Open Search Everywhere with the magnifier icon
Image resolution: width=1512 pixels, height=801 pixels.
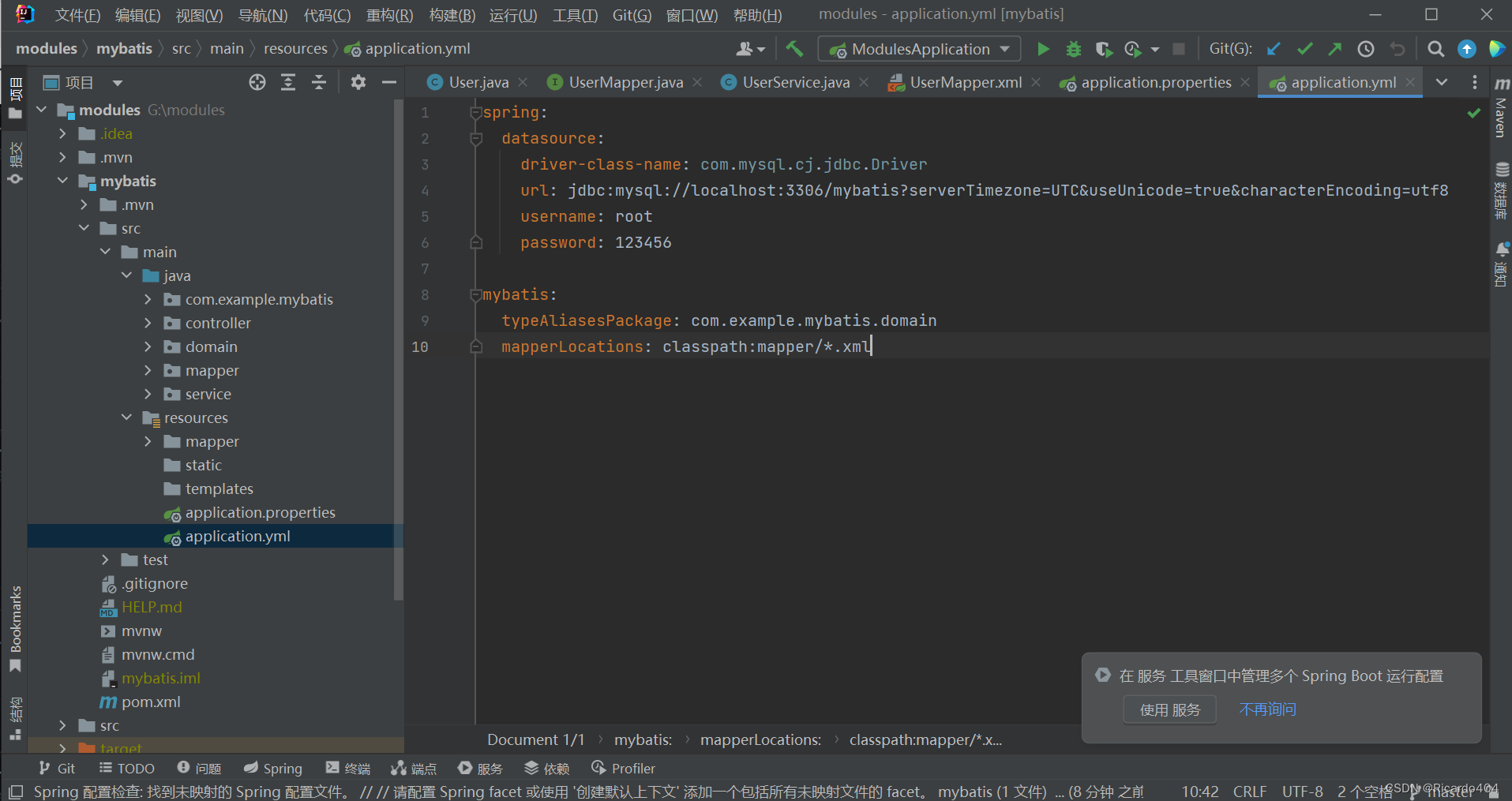(x=1435, y=48)
